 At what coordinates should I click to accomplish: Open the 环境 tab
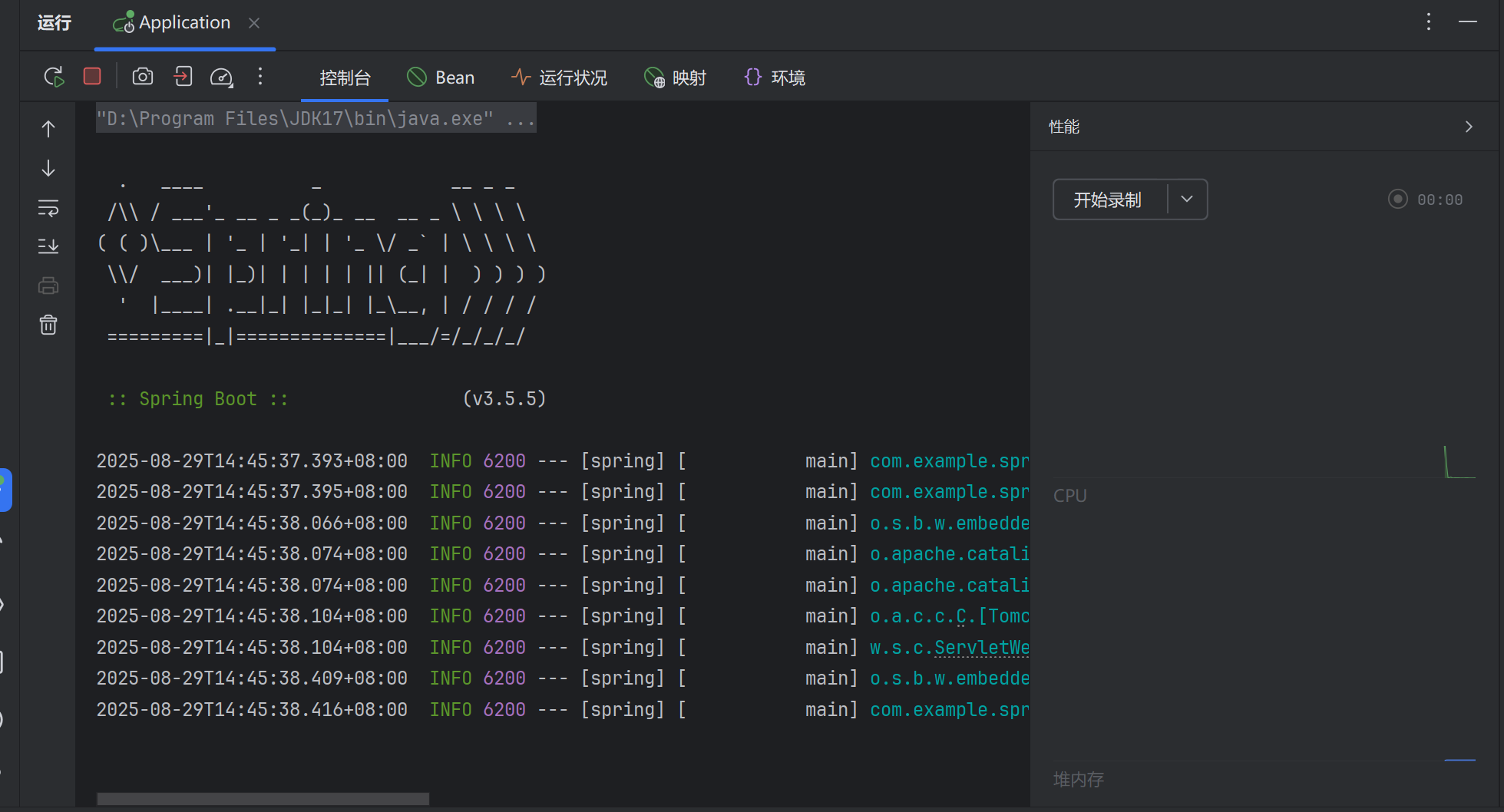(774, 78)
